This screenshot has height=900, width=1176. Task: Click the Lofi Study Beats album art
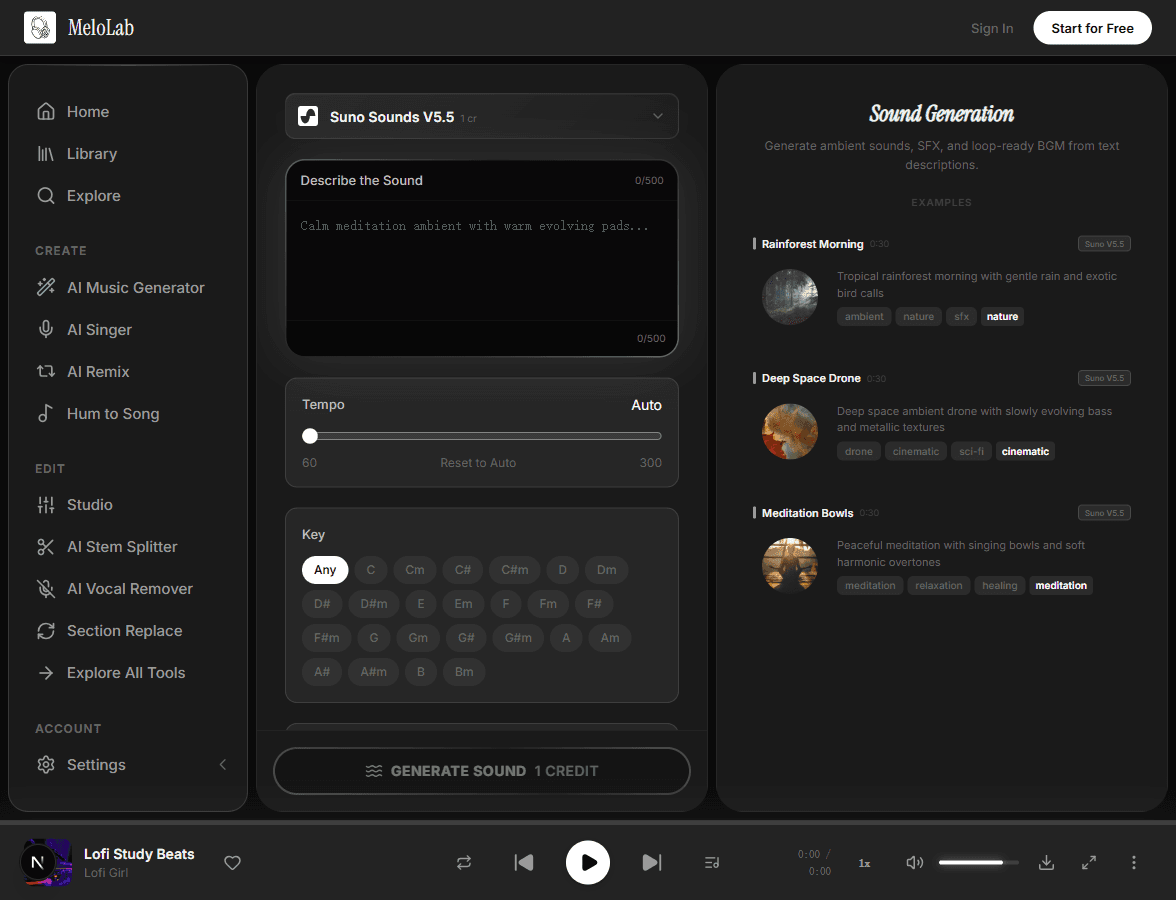pos(47,862)
